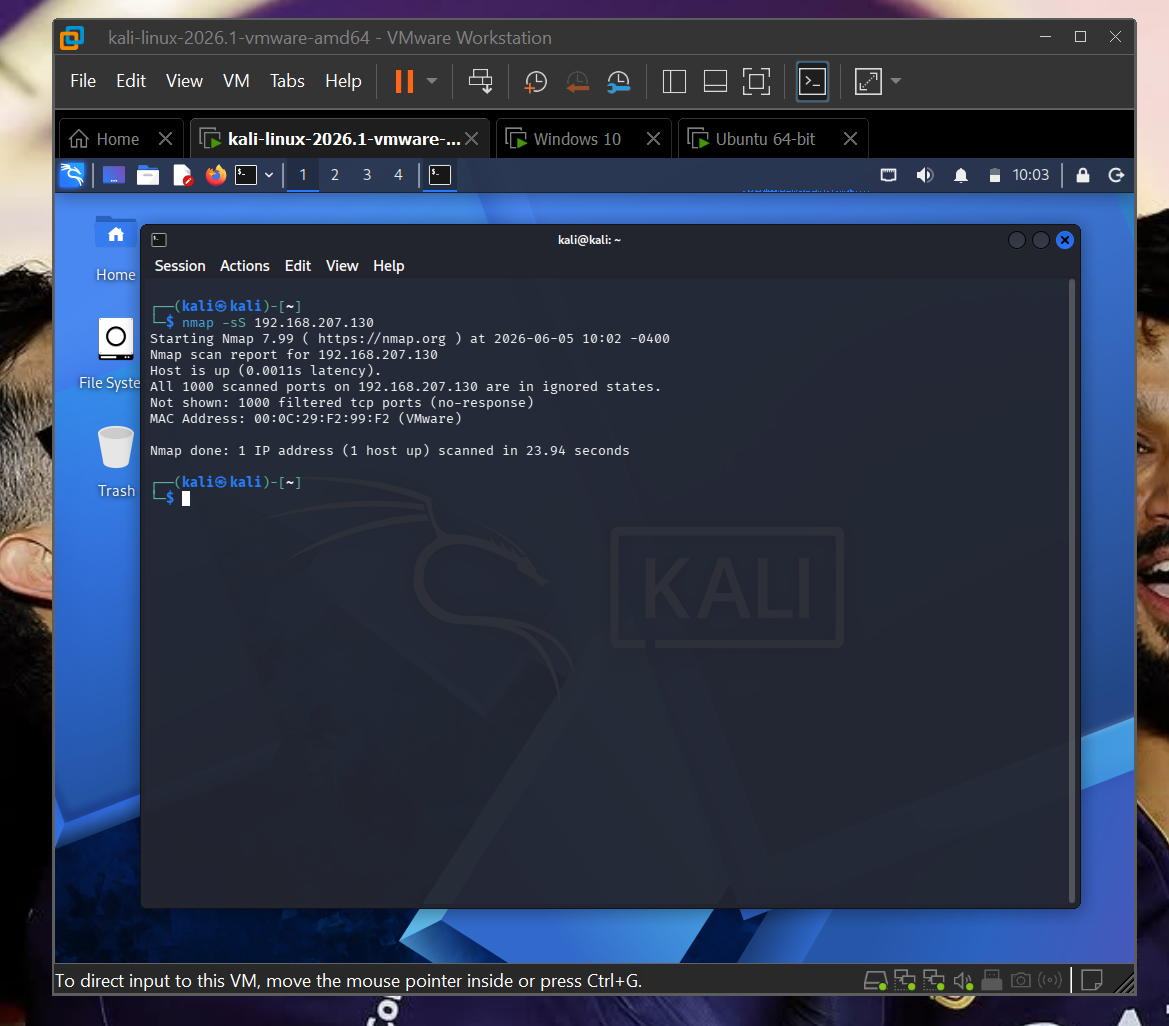Switch to workspace 2

click(x=335, y=175)
